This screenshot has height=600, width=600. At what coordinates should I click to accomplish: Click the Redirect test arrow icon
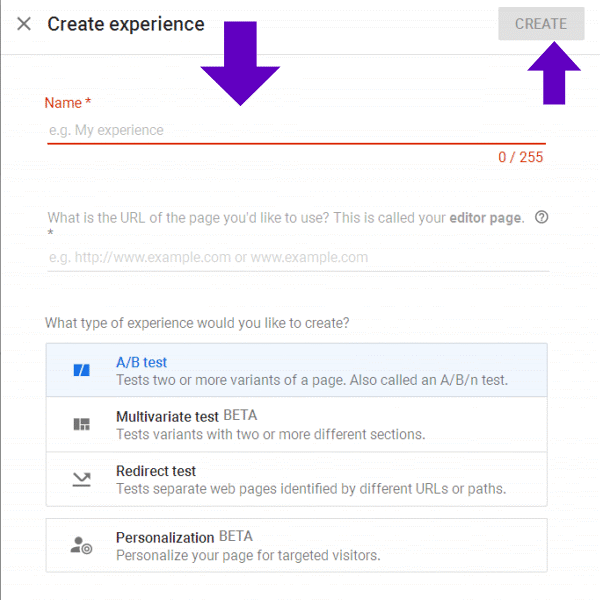81,480
